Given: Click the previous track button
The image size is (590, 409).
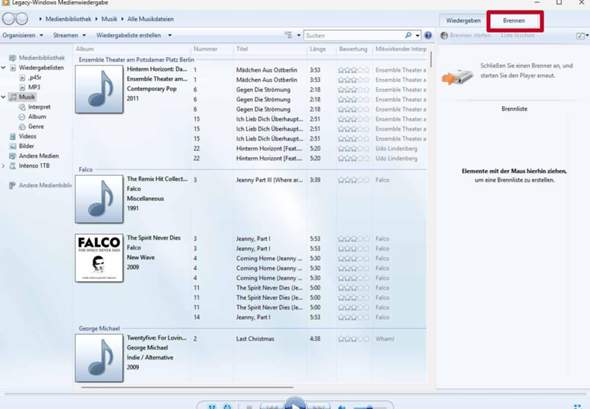Looking at the screenshot, I should (x=272, y=407).
